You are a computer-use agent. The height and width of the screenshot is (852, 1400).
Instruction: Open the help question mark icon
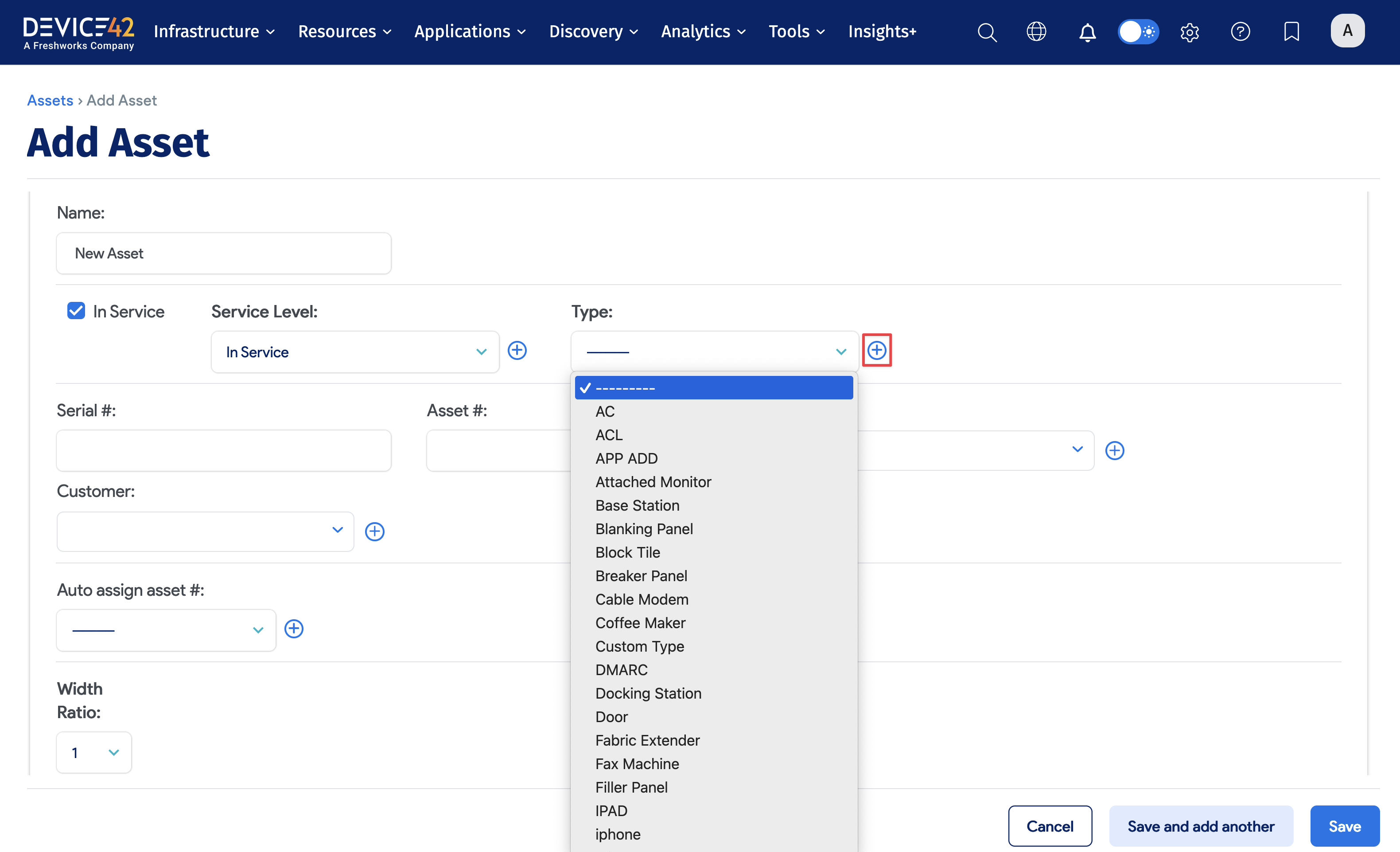1241,32
